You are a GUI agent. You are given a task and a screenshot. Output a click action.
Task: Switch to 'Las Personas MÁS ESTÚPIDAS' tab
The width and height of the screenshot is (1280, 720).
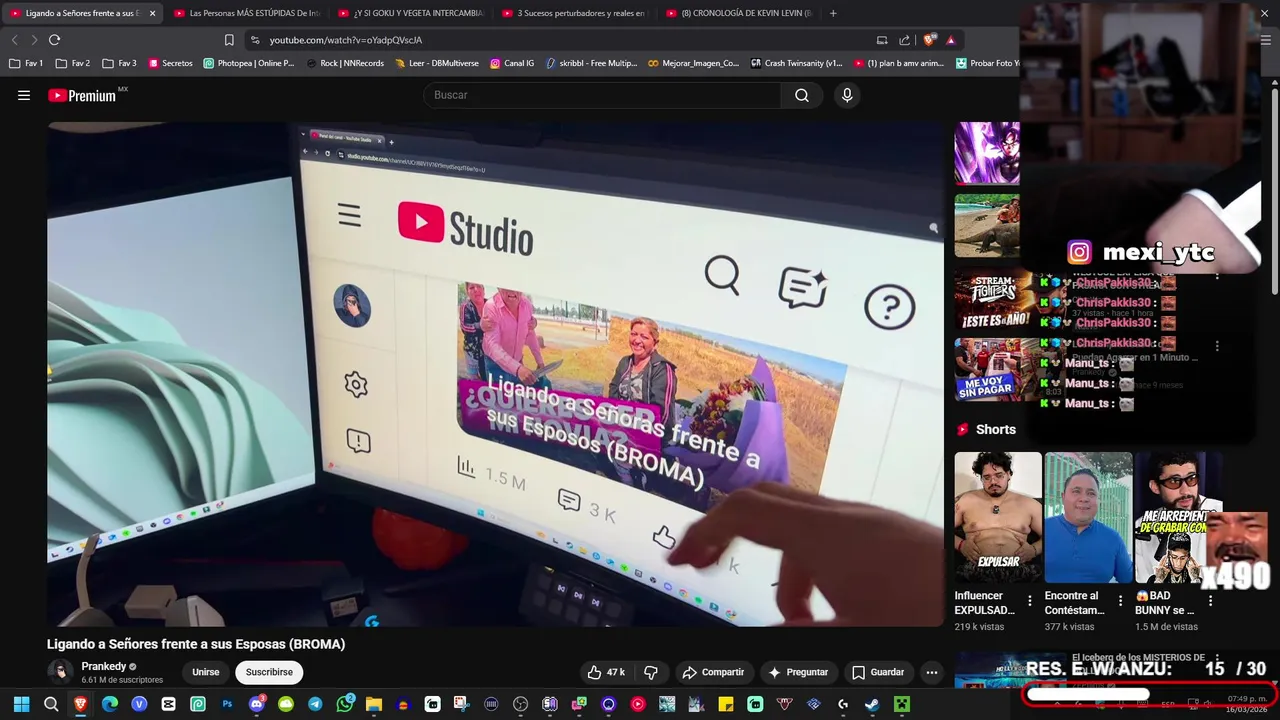(246, 13)
